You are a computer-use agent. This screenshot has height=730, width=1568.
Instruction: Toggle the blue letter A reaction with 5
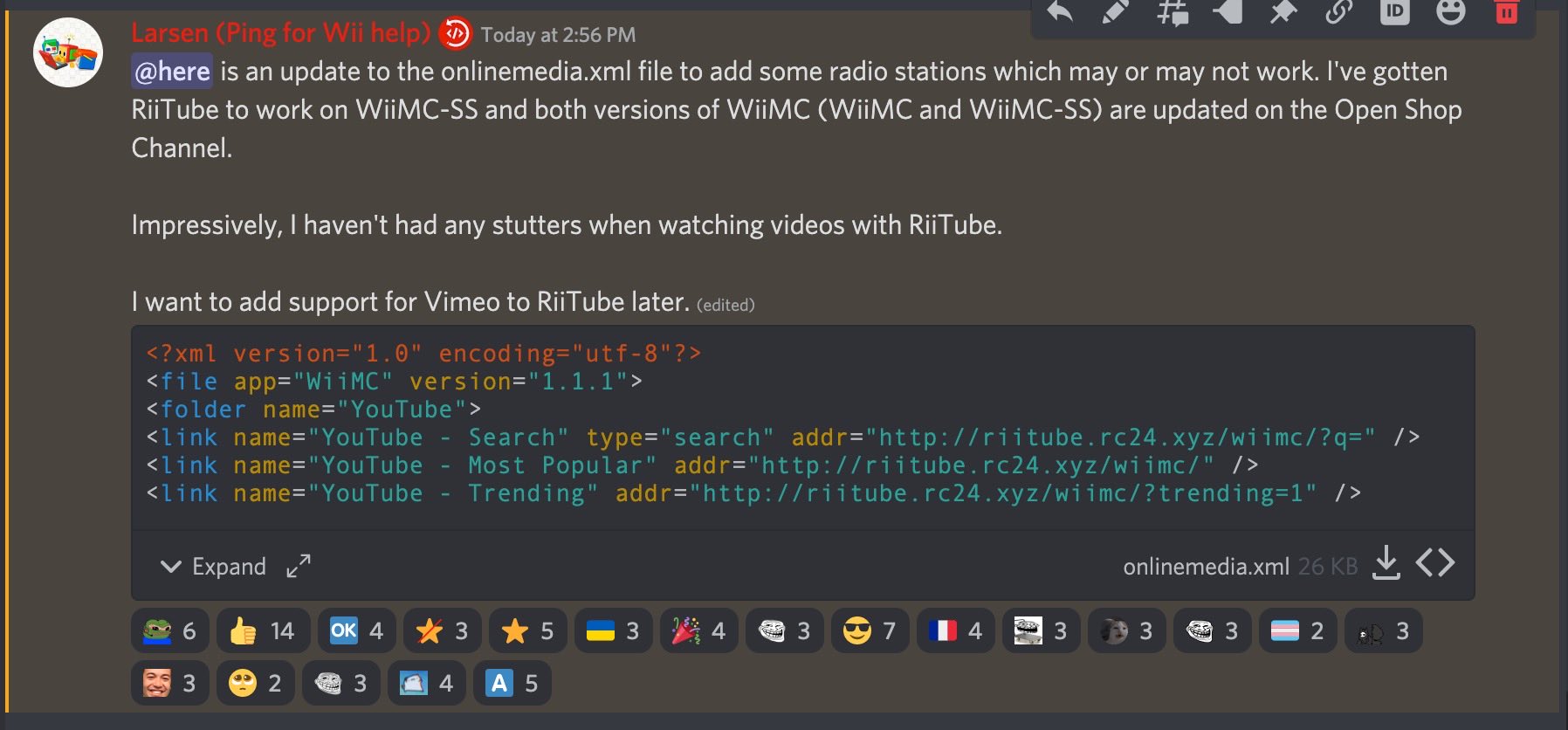tap(512, 683)
